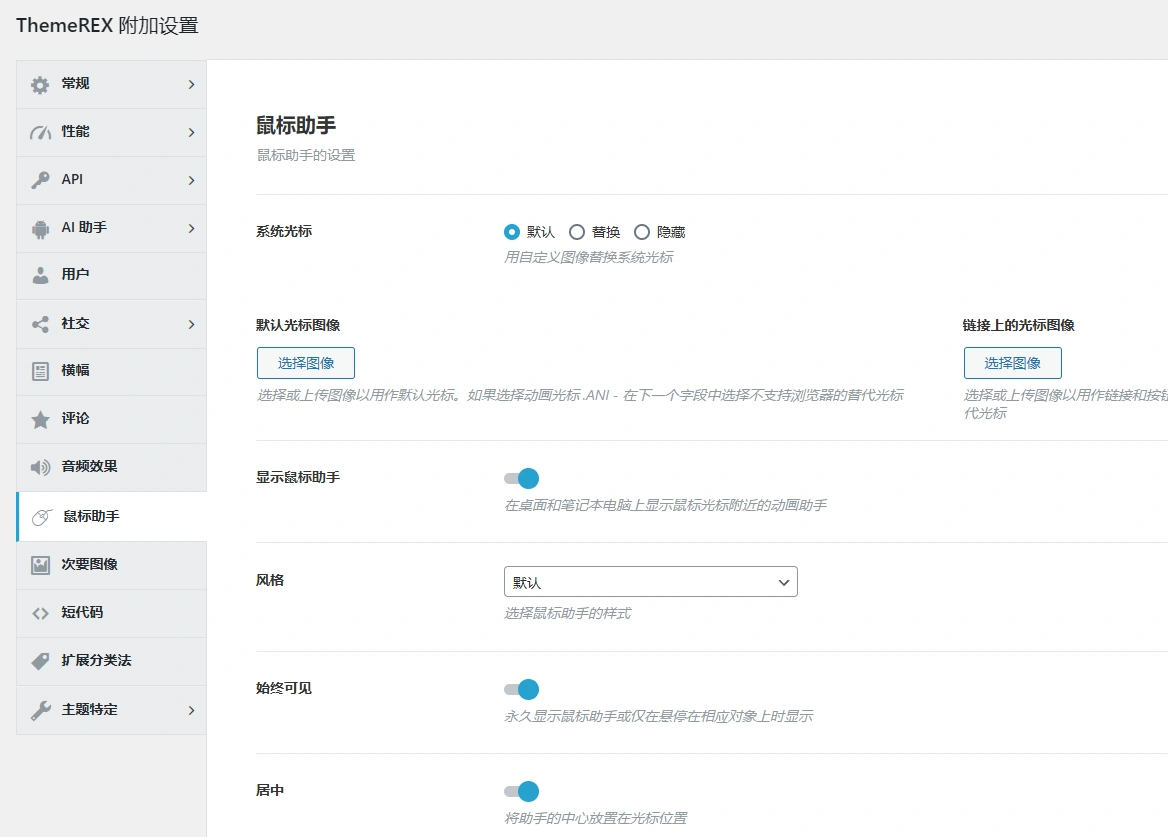Select the API key icon in sidebar

coord(40,180)
